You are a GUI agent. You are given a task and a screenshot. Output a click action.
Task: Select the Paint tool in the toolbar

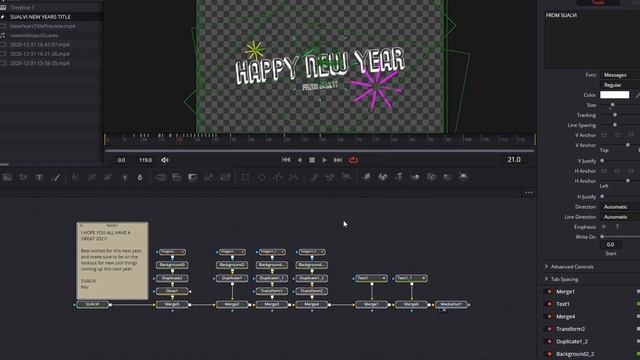(x=56, y=177)
